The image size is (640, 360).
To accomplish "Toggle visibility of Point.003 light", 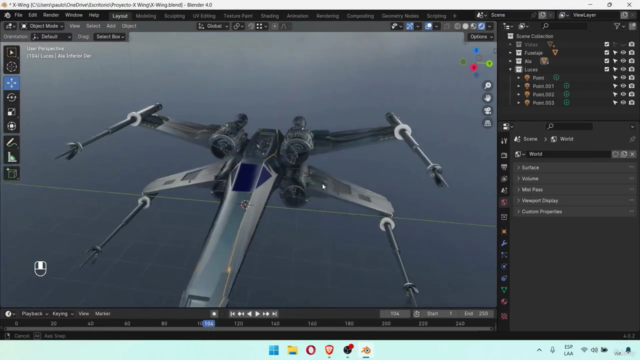I will pos(623,103).
